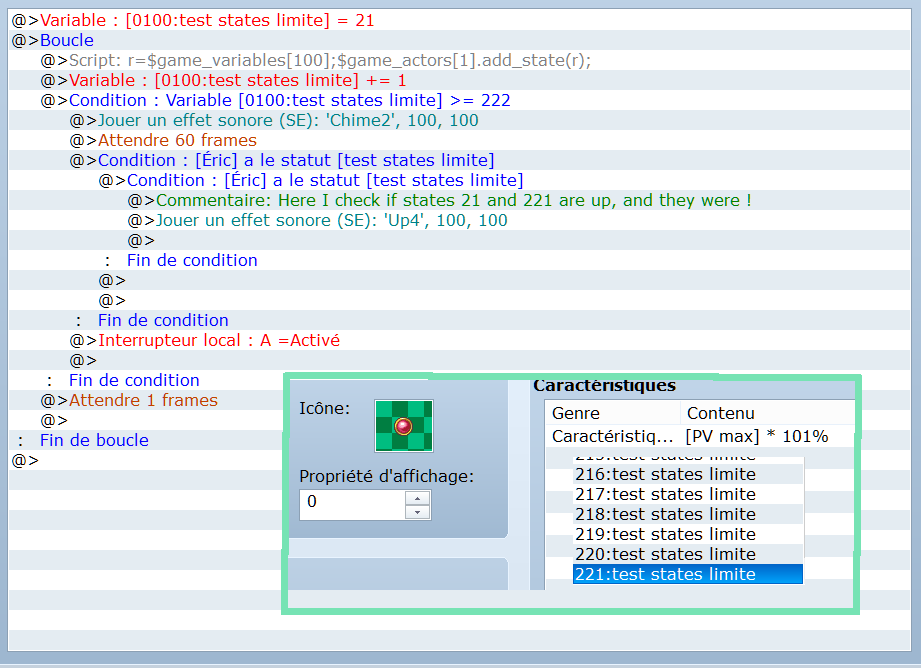
Task: Select the [PV max] * 101% characteristic row
Action: point(700,436)
